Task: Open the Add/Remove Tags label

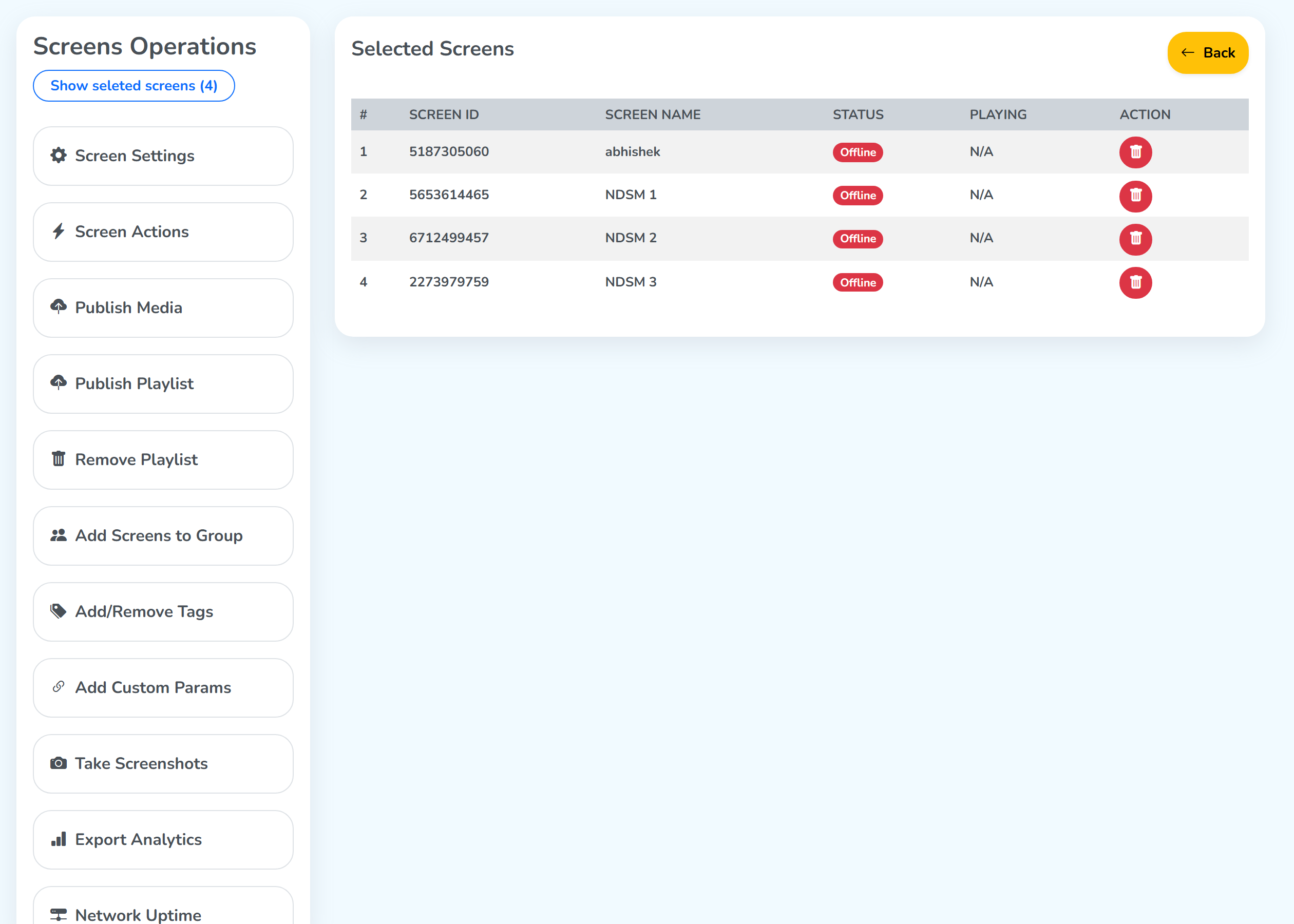Action: 144,612
